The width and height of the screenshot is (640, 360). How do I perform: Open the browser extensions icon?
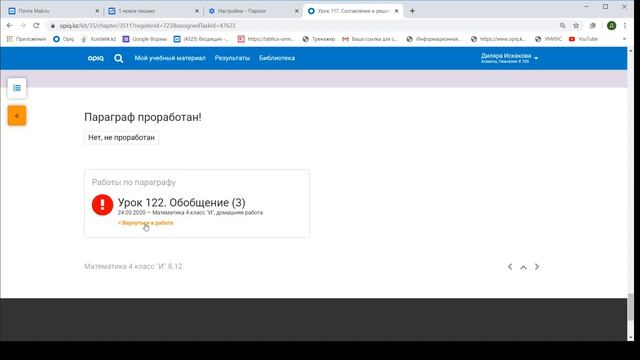pos(593,25)
